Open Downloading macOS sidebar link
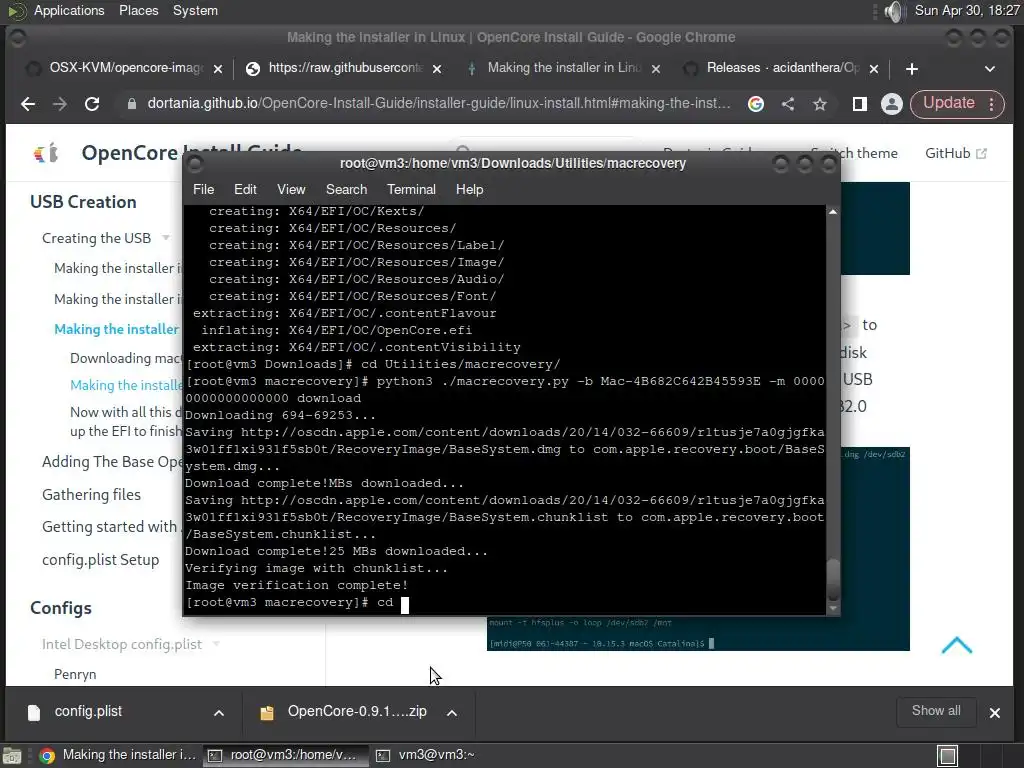1024x768 pixels. coord(126,358)
